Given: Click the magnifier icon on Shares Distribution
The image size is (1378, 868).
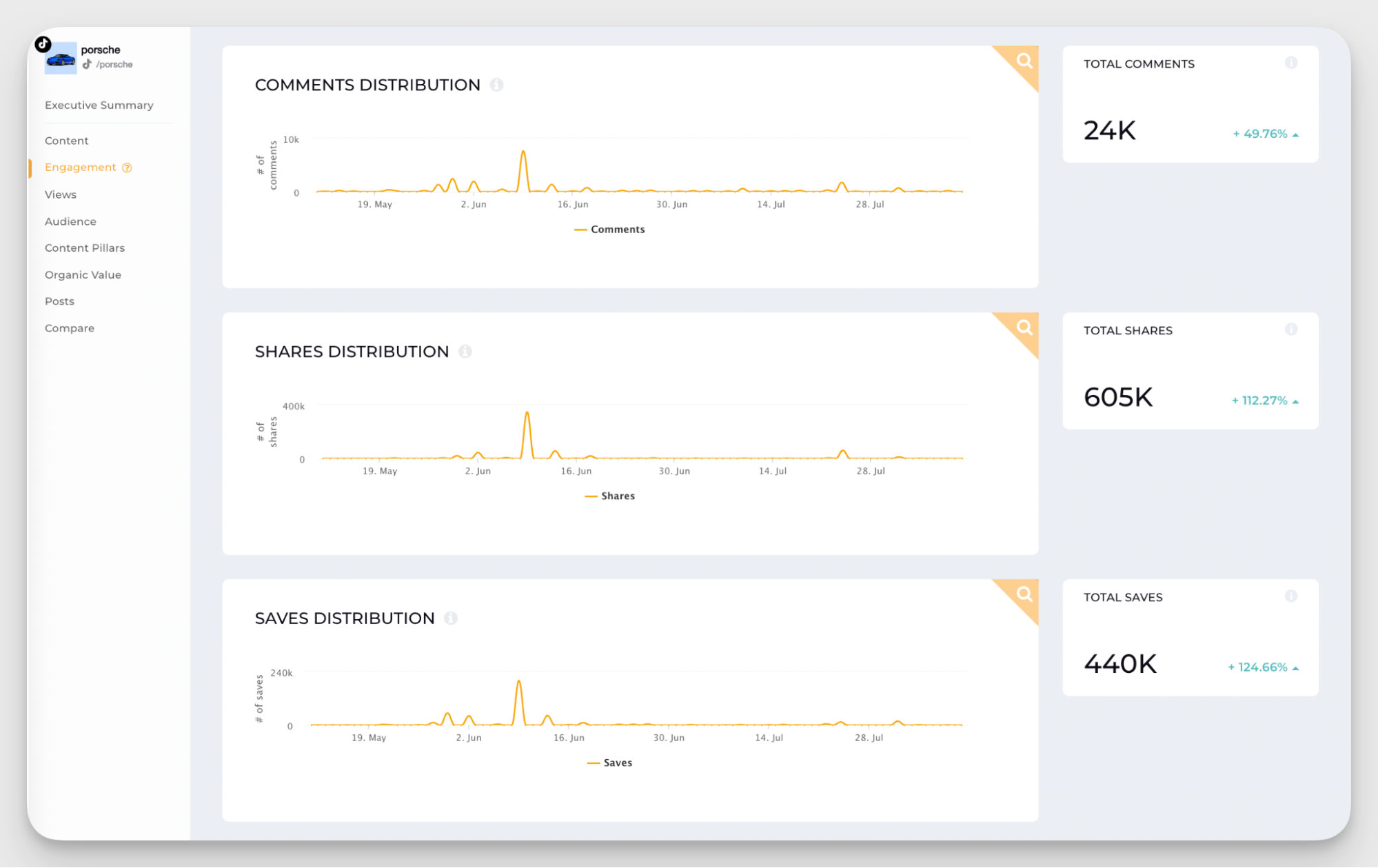Looking at the screenshot, I should click(x=1024, y=327).
